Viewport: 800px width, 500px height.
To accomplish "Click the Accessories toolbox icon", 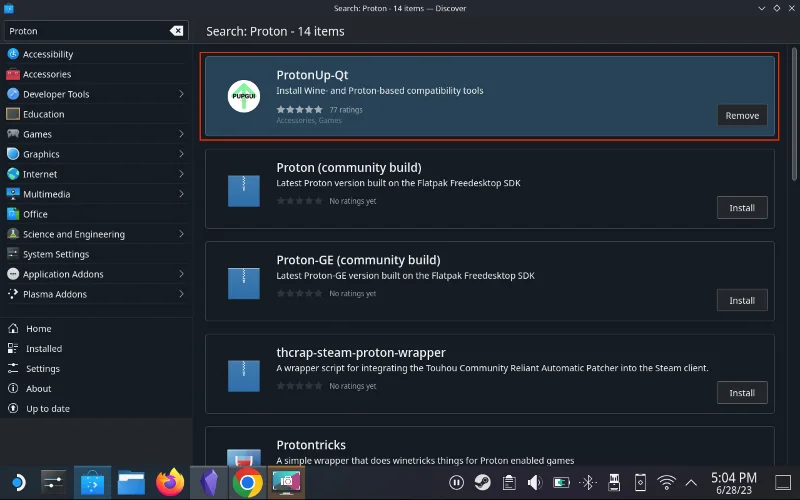I will tap(13, 74).
